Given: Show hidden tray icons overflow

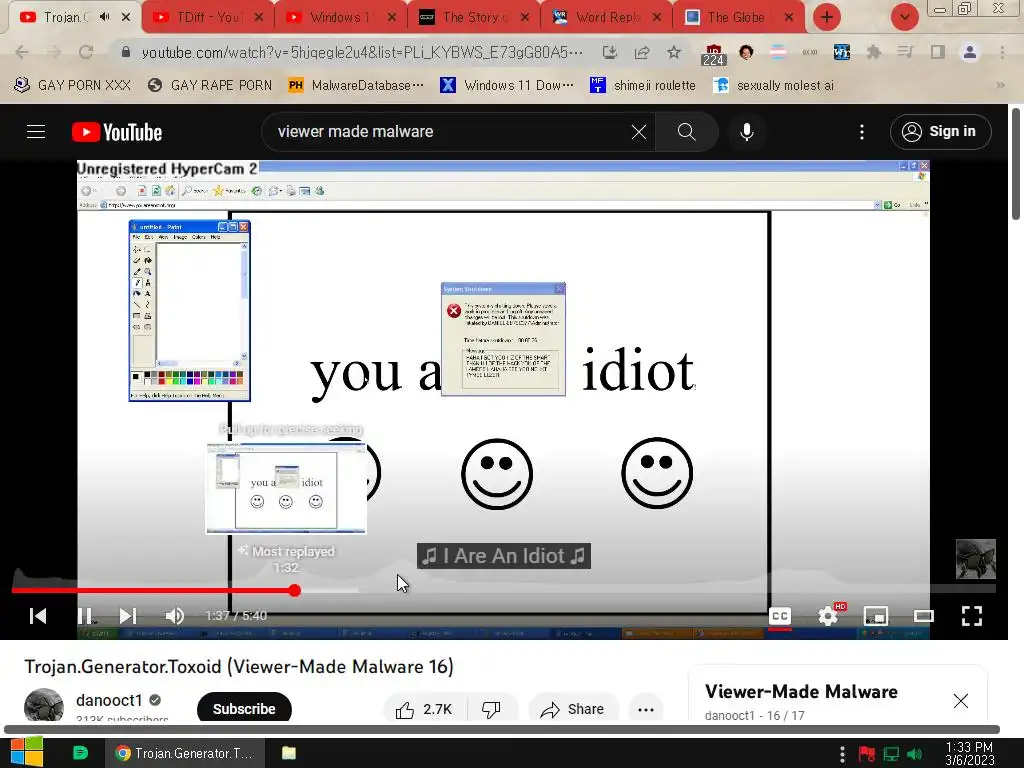Looking at the screenshot, I should (x=842, y=754).
